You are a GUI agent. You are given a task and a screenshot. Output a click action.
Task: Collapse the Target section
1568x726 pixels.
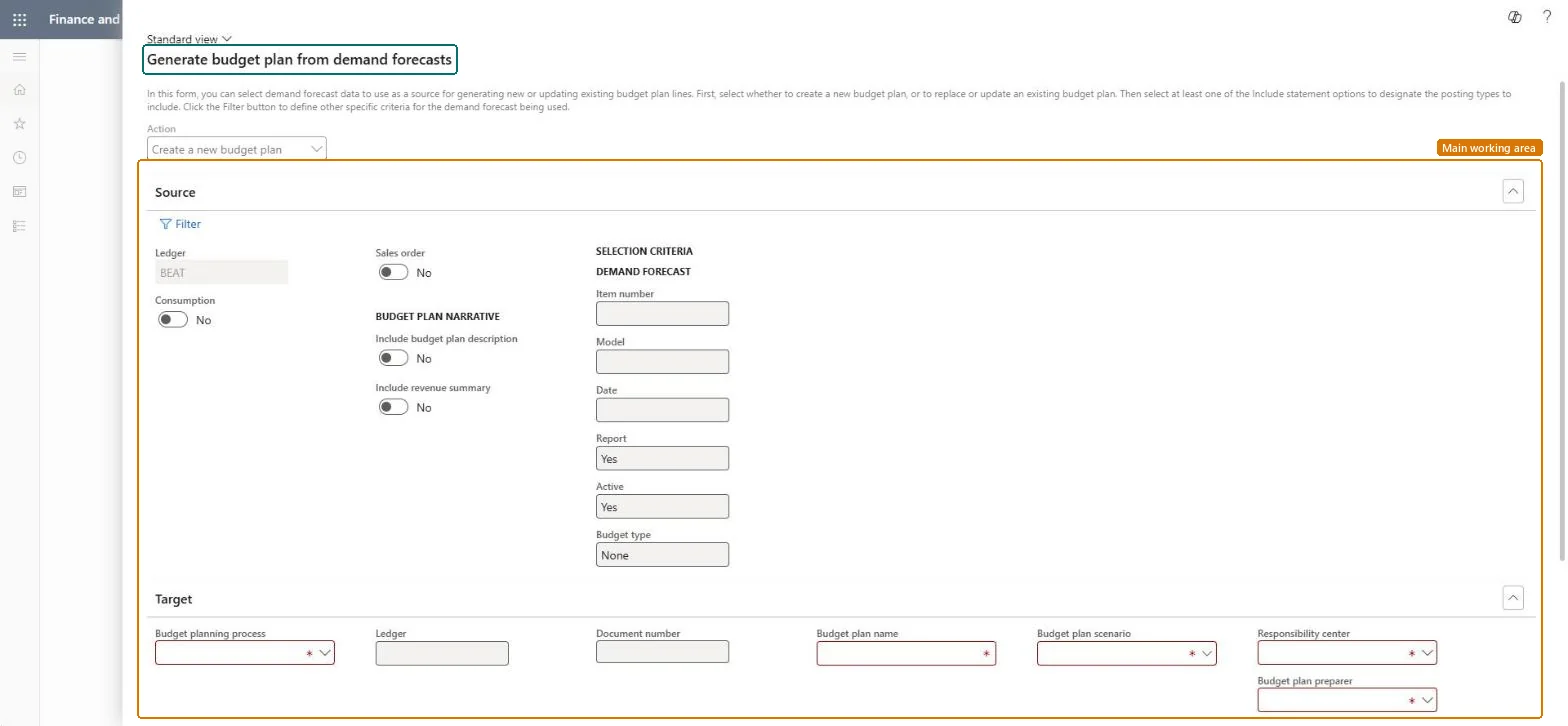click(x=1513, y=598)
